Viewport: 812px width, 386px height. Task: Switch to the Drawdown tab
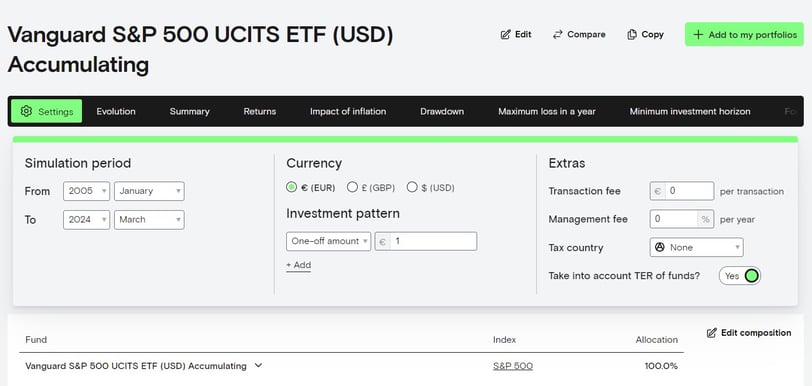pyautogui.click(x=442, y=111)
